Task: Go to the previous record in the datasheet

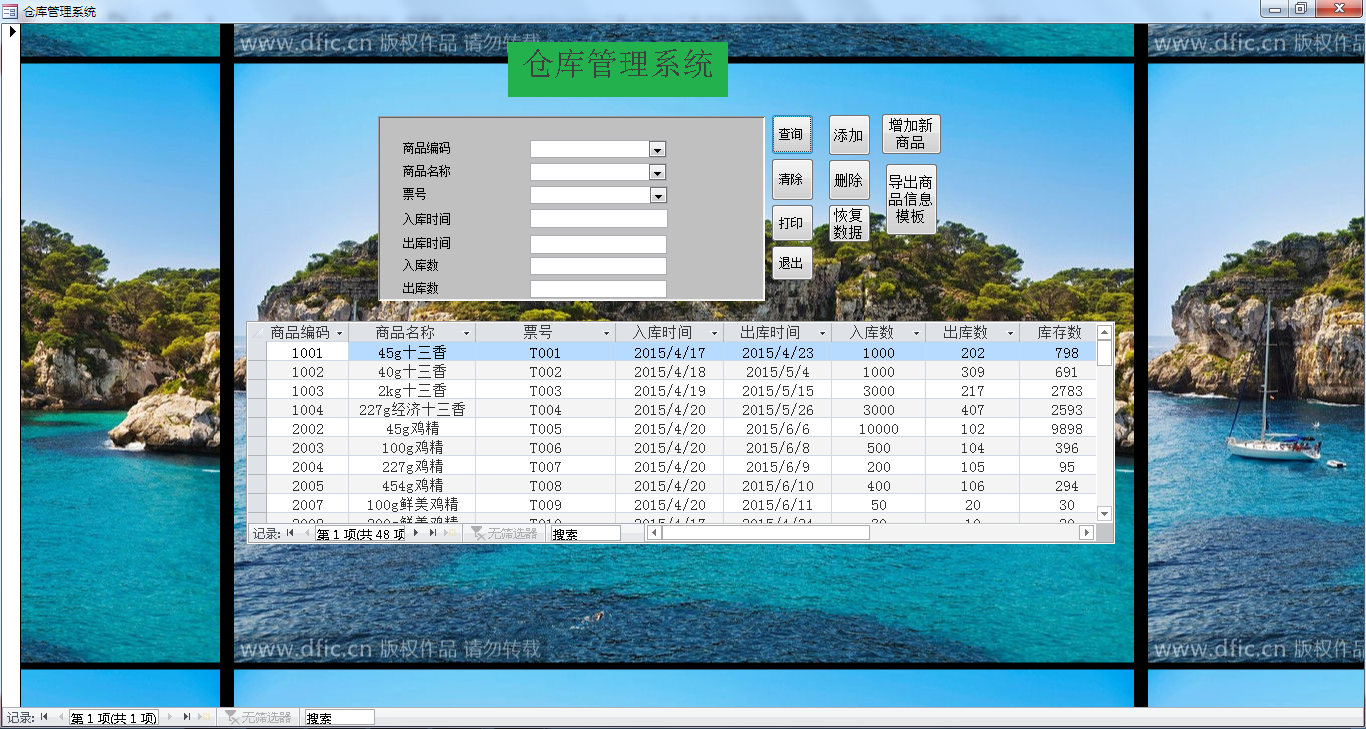Action: click(x=306, y=533)
